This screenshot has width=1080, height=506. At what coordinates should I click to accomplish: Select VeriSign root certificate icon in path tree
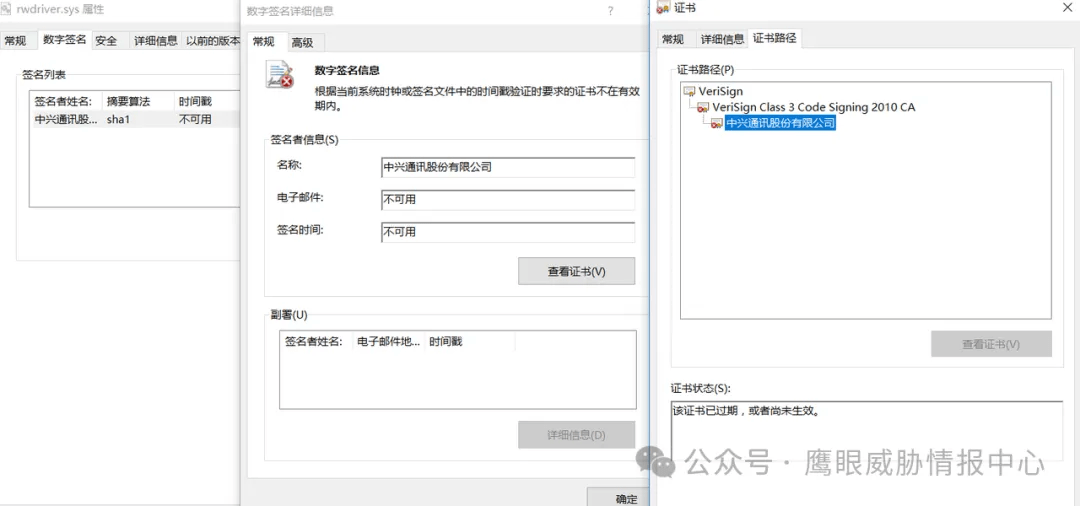click(689, 91)
